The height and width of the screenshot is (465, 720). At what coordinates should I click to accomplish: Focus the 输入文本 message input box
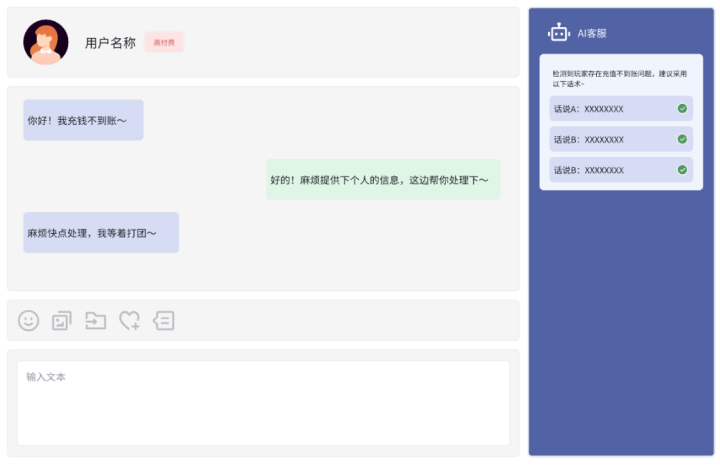(x=263, y=403)
